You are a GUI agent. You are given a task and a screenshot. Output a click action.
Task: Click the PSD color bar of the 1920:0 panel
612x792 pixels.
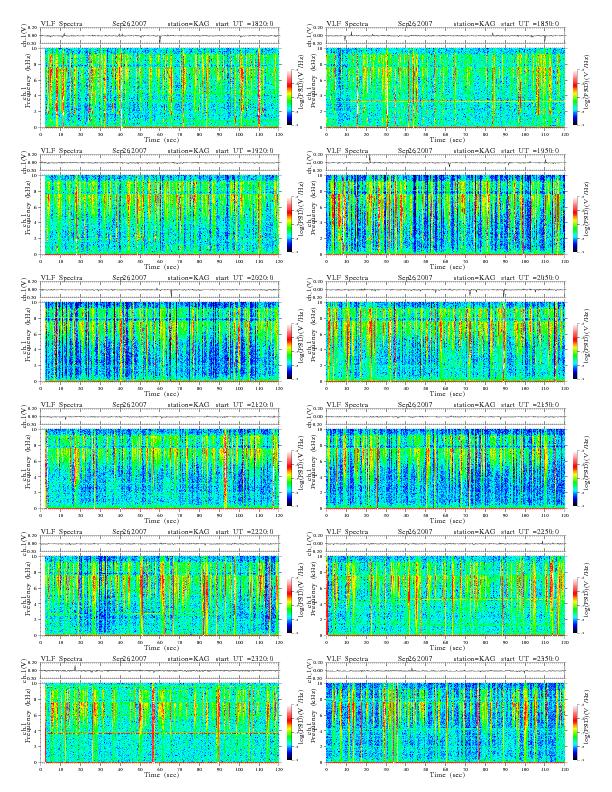click(x=289, y=225)
